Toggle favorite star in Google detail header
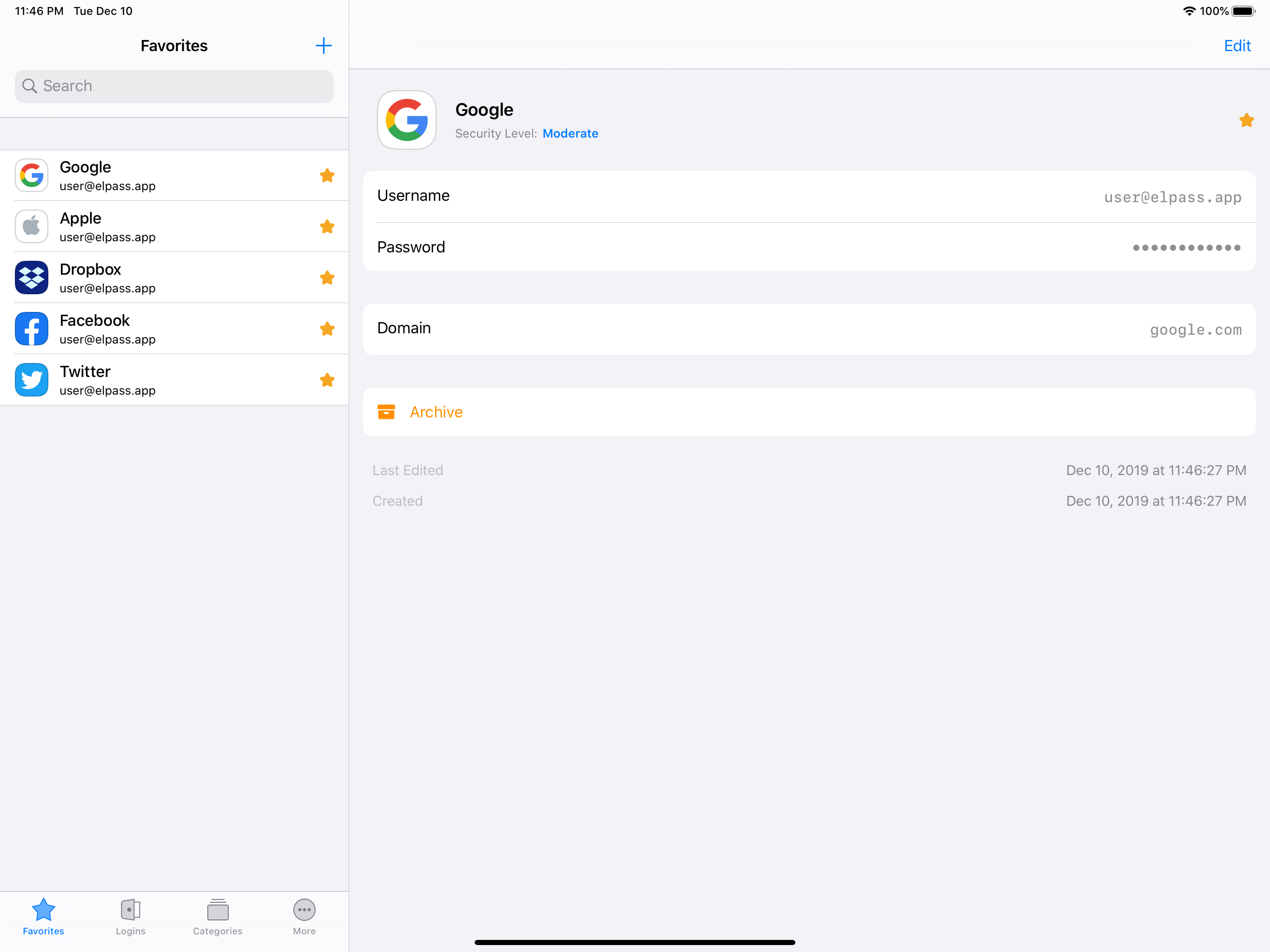The image size is (1270, 952). (x=1246, y=120)
